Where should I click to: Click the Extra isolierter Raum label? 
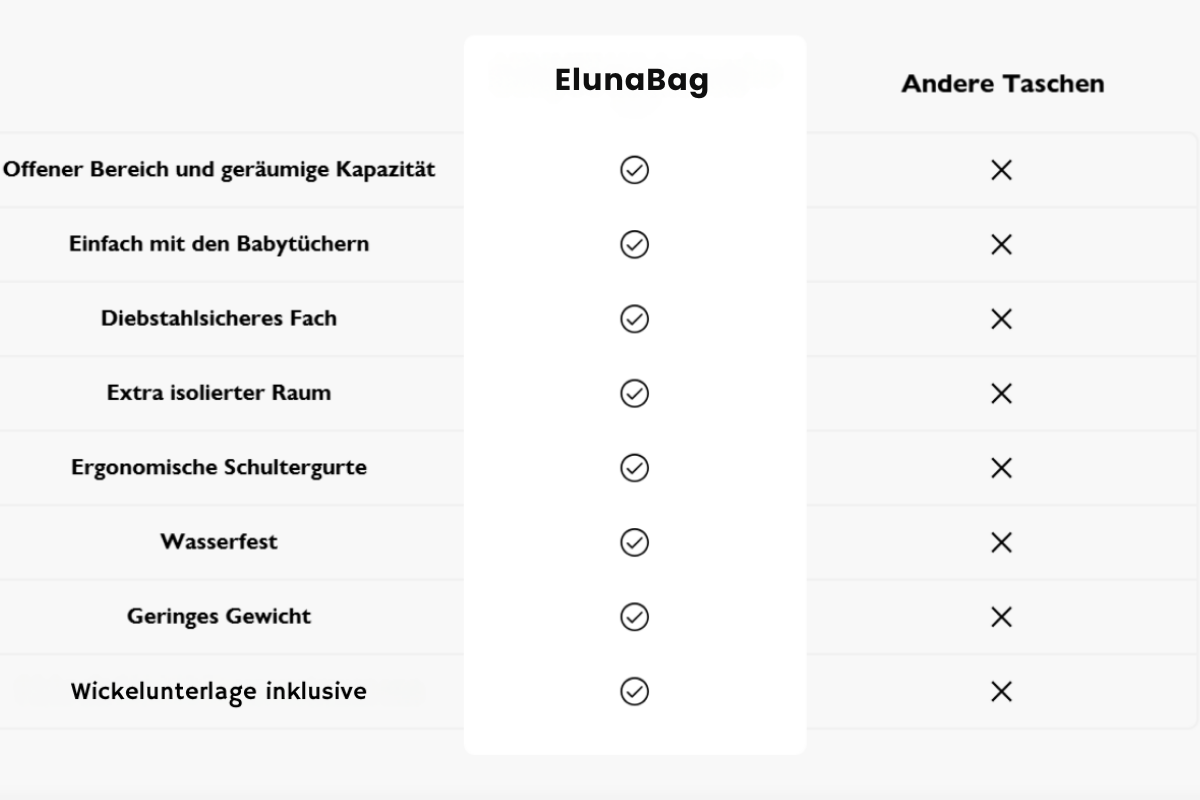tap(219, 393)
